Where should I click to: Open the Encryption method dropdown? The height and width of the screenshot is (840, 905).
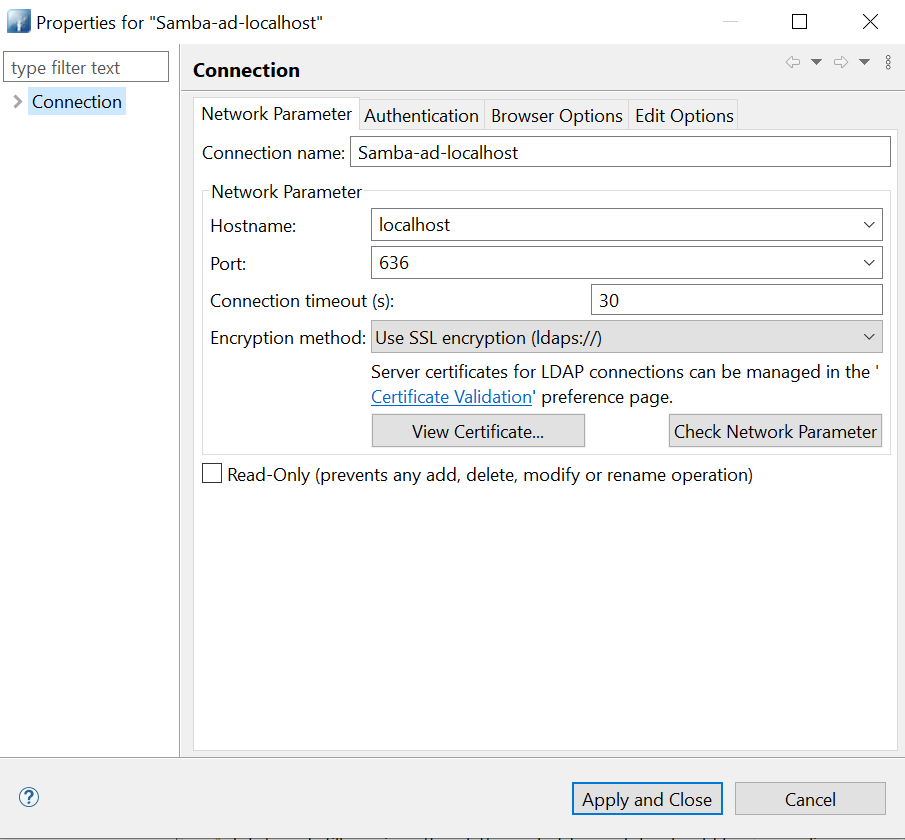coord(627,337)
